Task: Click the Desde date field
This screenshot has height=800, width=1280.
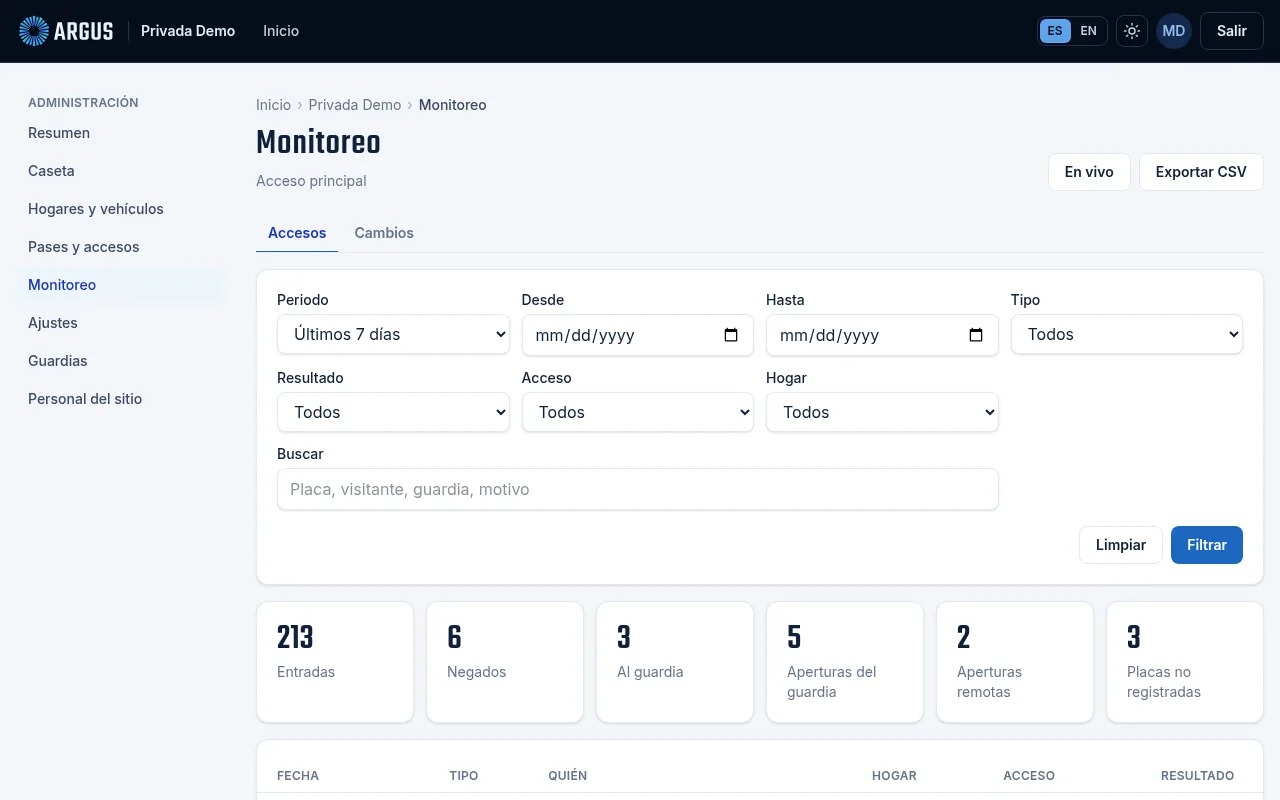Action: (x=637, y=335)
